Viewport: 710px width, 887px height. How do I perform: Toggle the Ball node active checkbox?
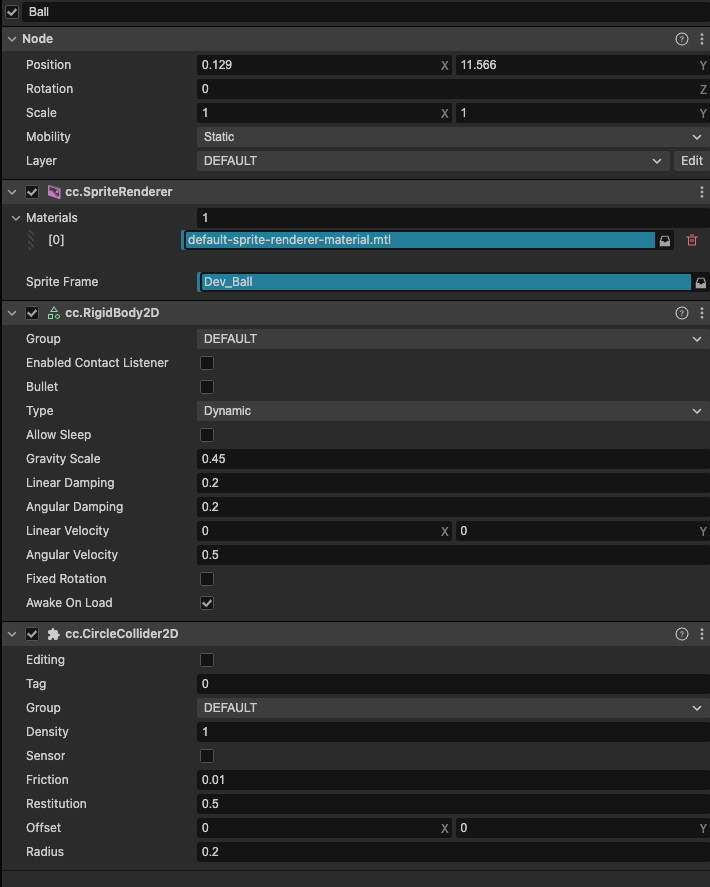tap(12, 12)
